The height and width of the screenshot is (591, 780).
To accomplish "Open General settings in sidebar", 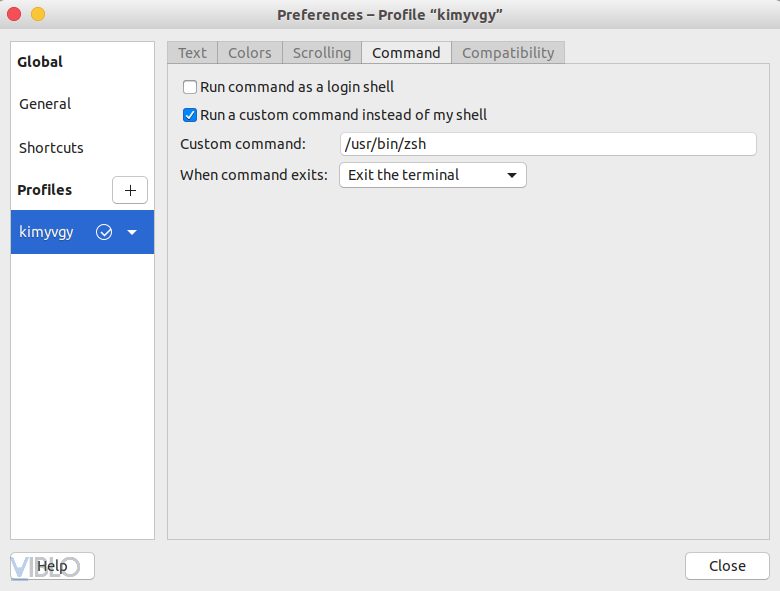I will [45, 104].
